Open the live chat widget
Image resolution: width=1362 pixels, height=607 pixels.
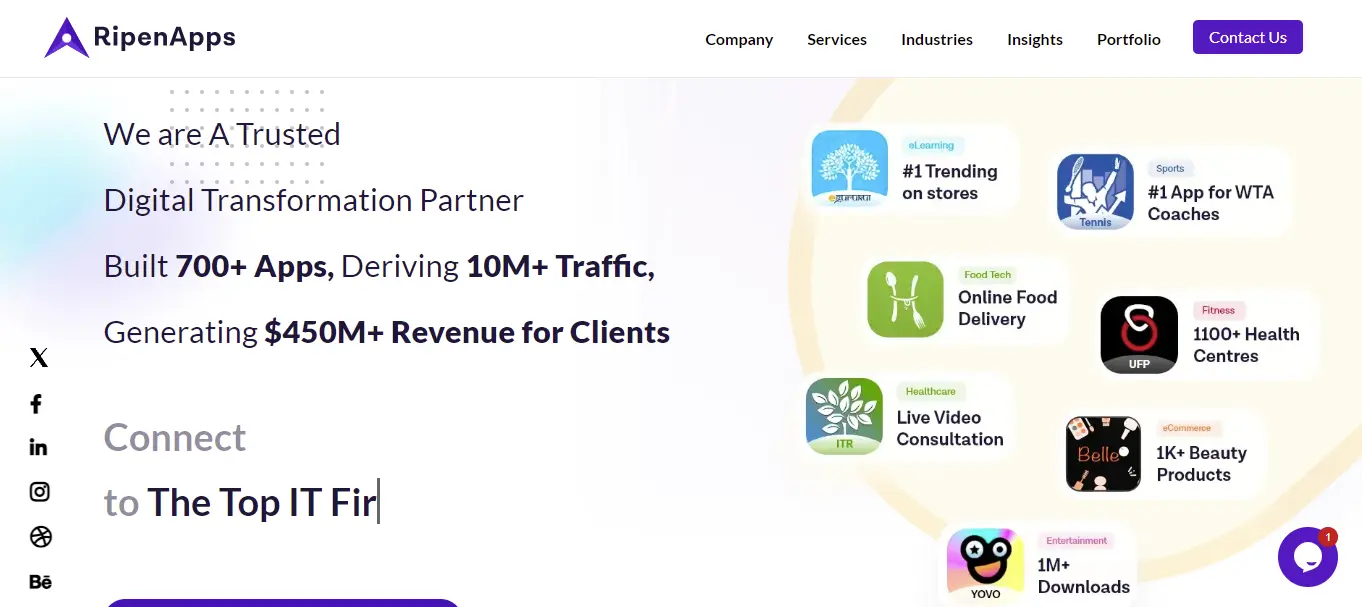tap(1308, 556)
